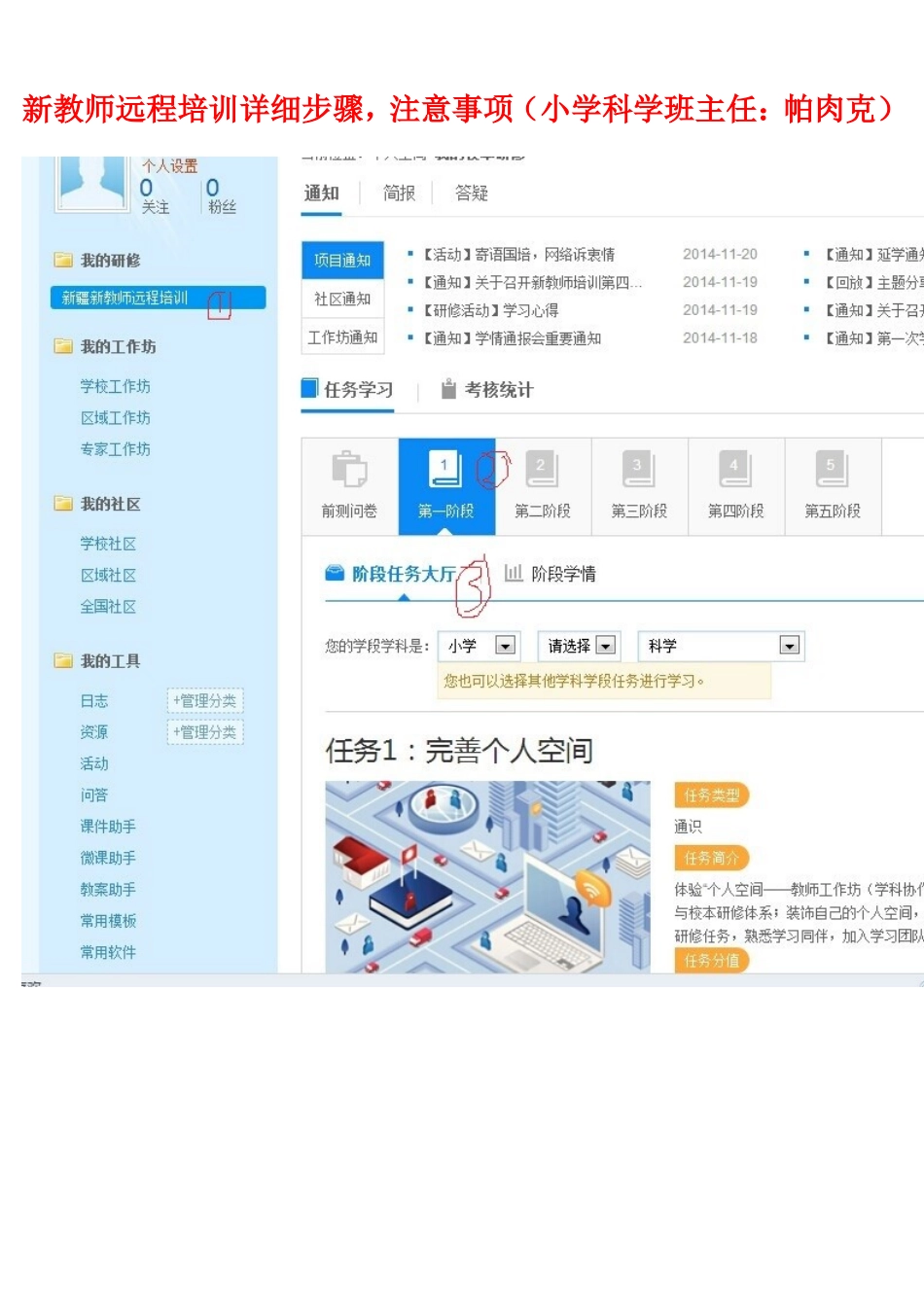Open the 教案助手 tool link

pyautogui.click(x=108, y=889)
